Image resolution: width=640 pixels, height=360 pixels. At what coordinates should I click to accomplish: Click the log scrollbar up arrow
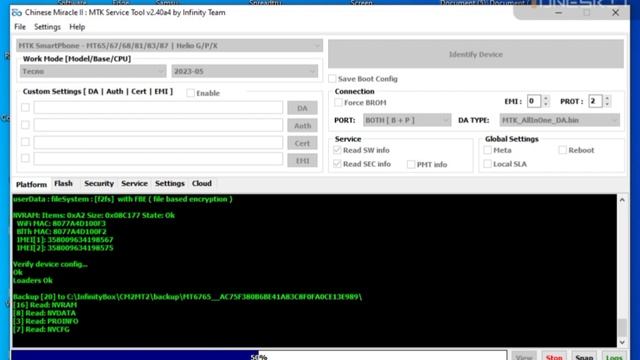[622, 200]
